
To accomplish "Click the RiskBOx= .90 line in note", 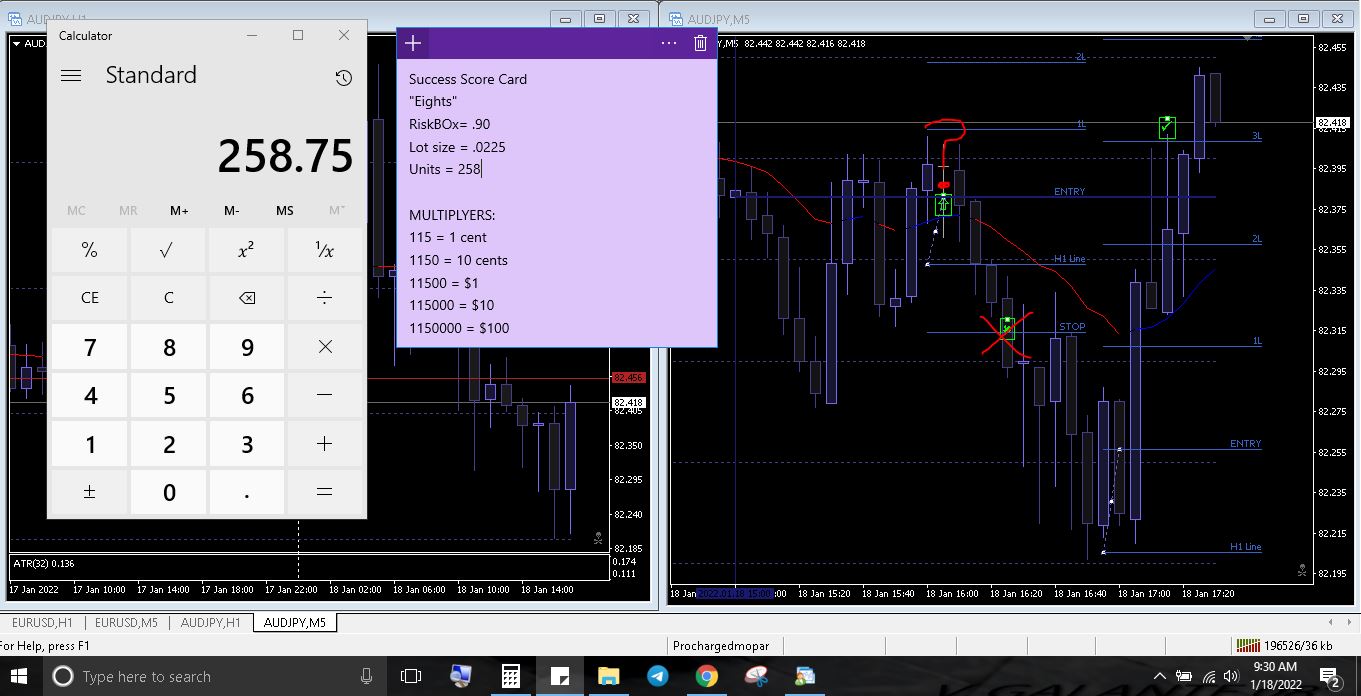I will 449,125.
